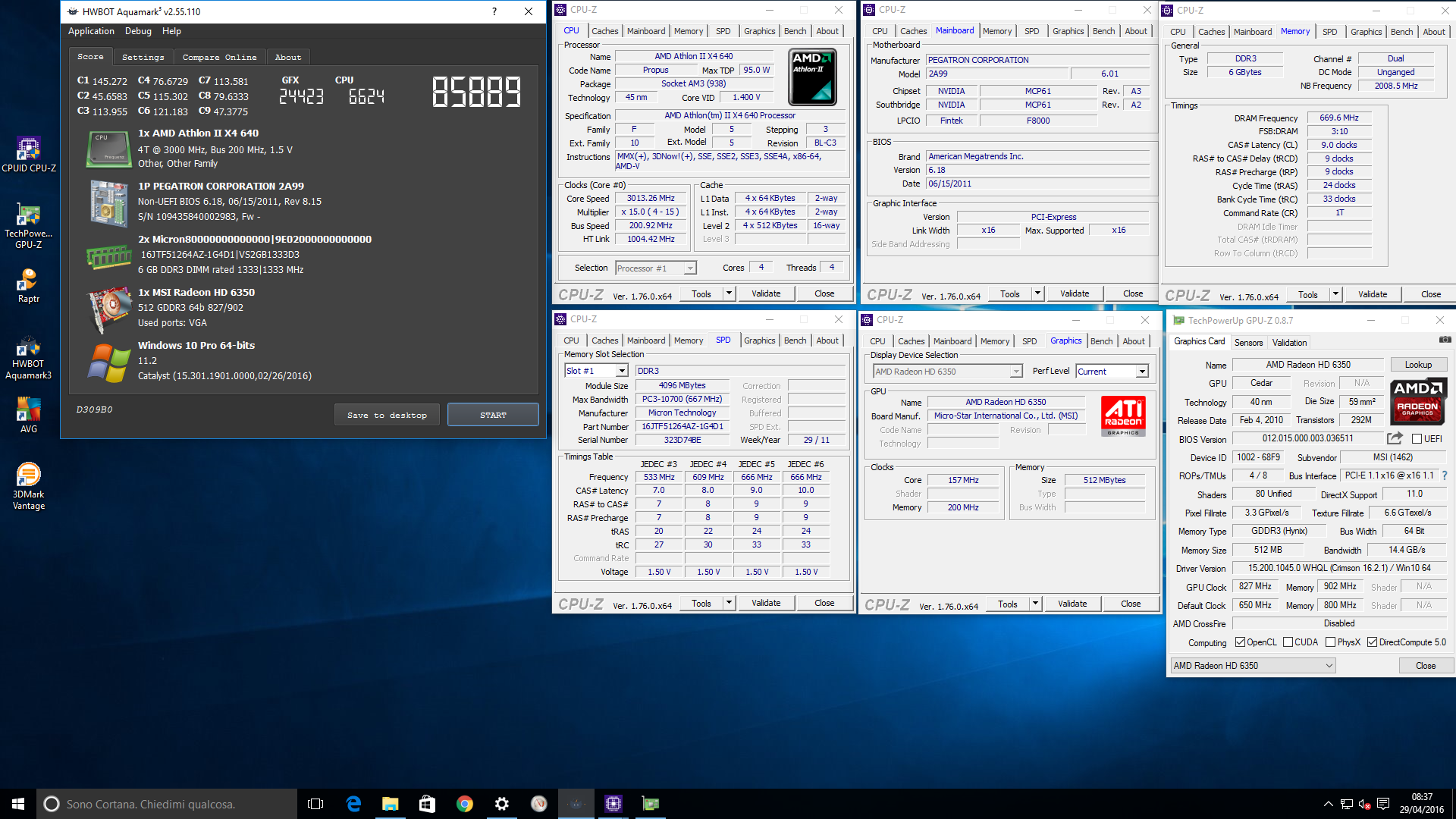Click the Aquamark help question mark
This screenshot has width=1456, height=819.
[x=494, y=11]
